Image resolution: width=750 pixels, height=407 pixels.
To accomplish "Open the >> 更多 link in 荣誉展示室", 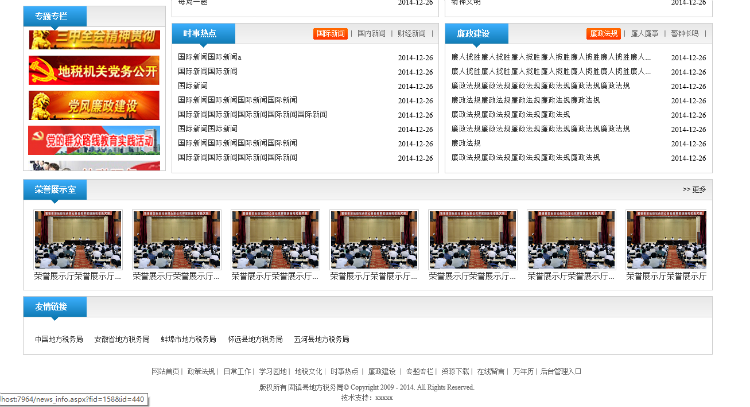I will tap(694, 189).
